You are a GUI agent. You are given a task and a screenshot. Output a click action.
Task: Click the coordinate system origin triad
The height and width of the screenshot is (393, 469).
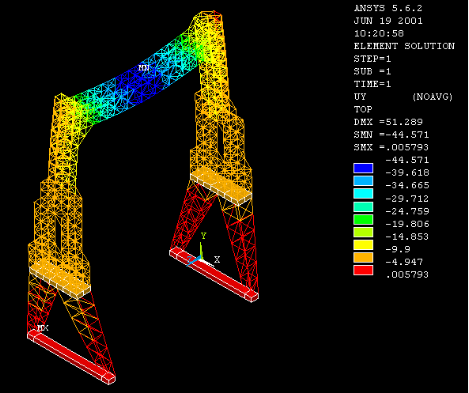click(x=199, y=257)
